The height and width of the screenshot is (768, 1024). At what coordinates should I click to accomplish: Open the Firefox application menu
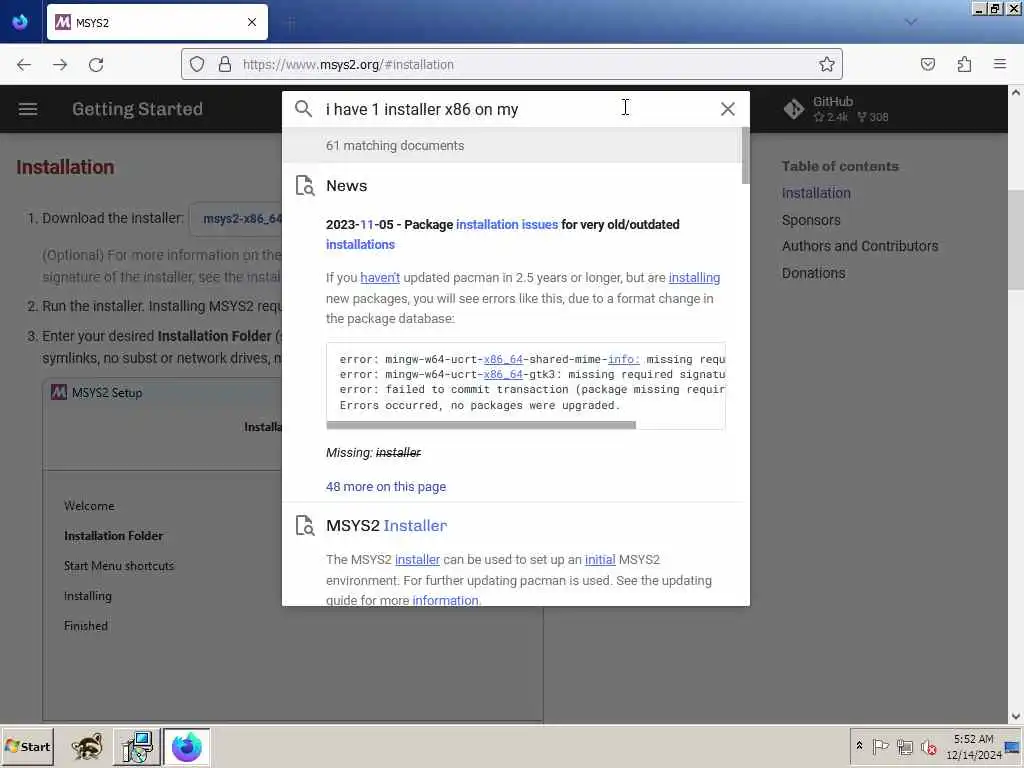[1000, 64]
